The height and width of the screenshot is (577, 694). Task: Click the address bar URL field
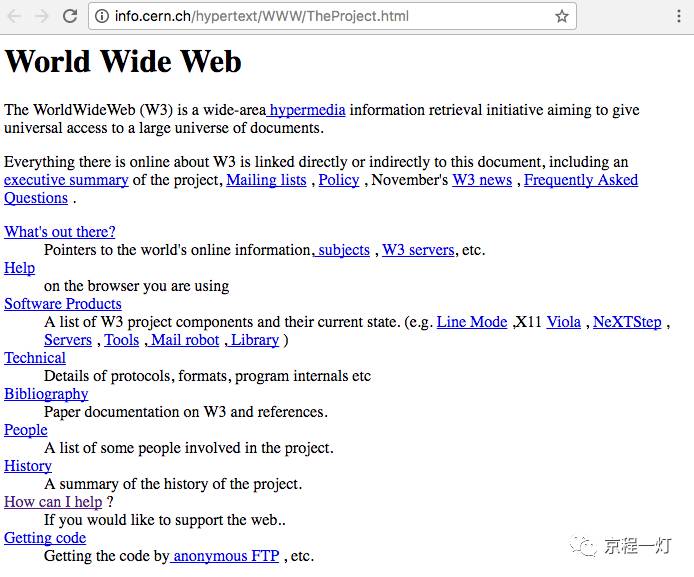click(332, 16)
